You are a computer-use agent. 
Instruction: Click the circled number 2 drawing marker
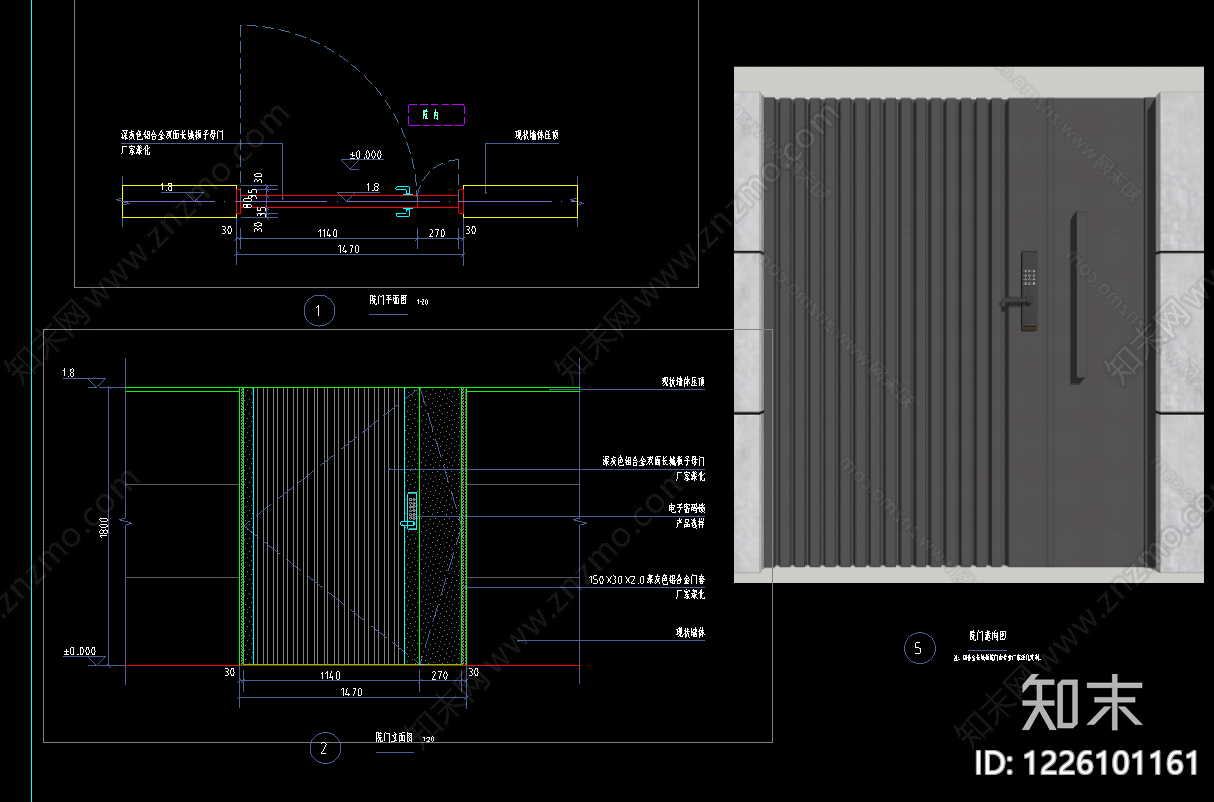(x=324, y=748)
